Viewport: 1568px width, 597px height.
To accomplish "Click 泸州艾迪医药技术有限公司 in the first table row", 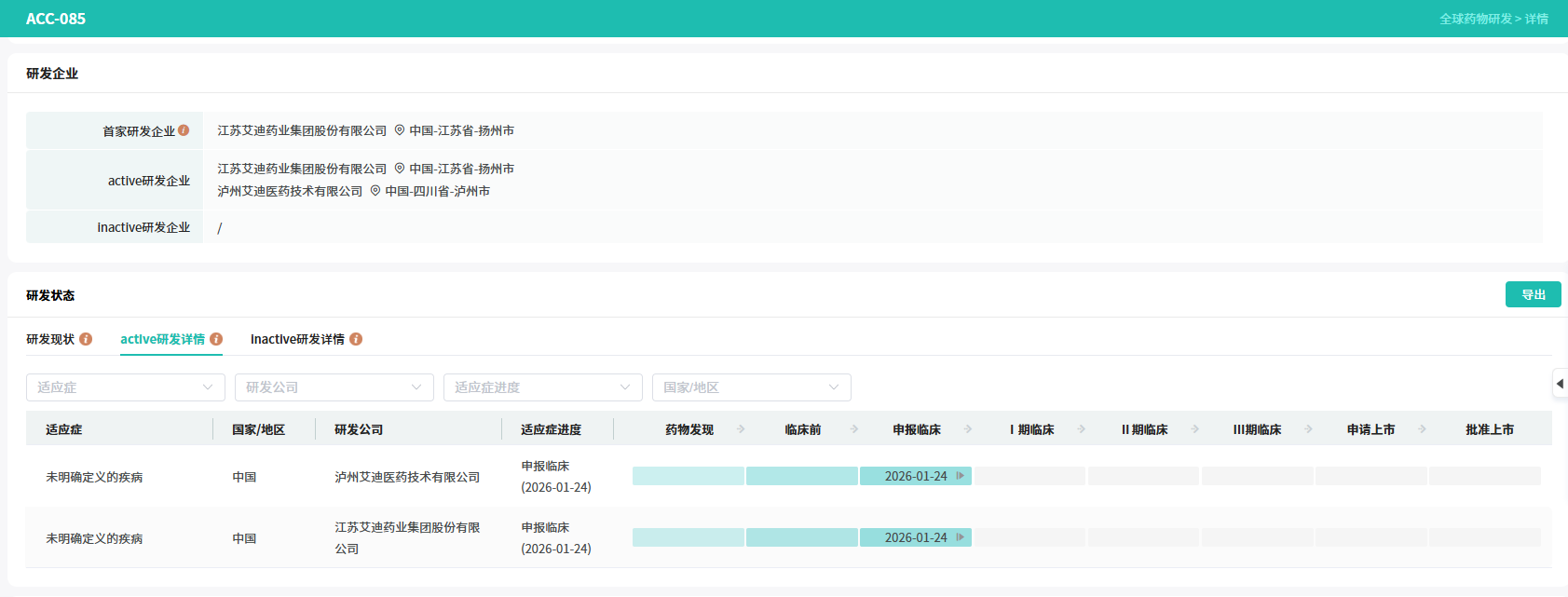I will [x=407, y=477].
